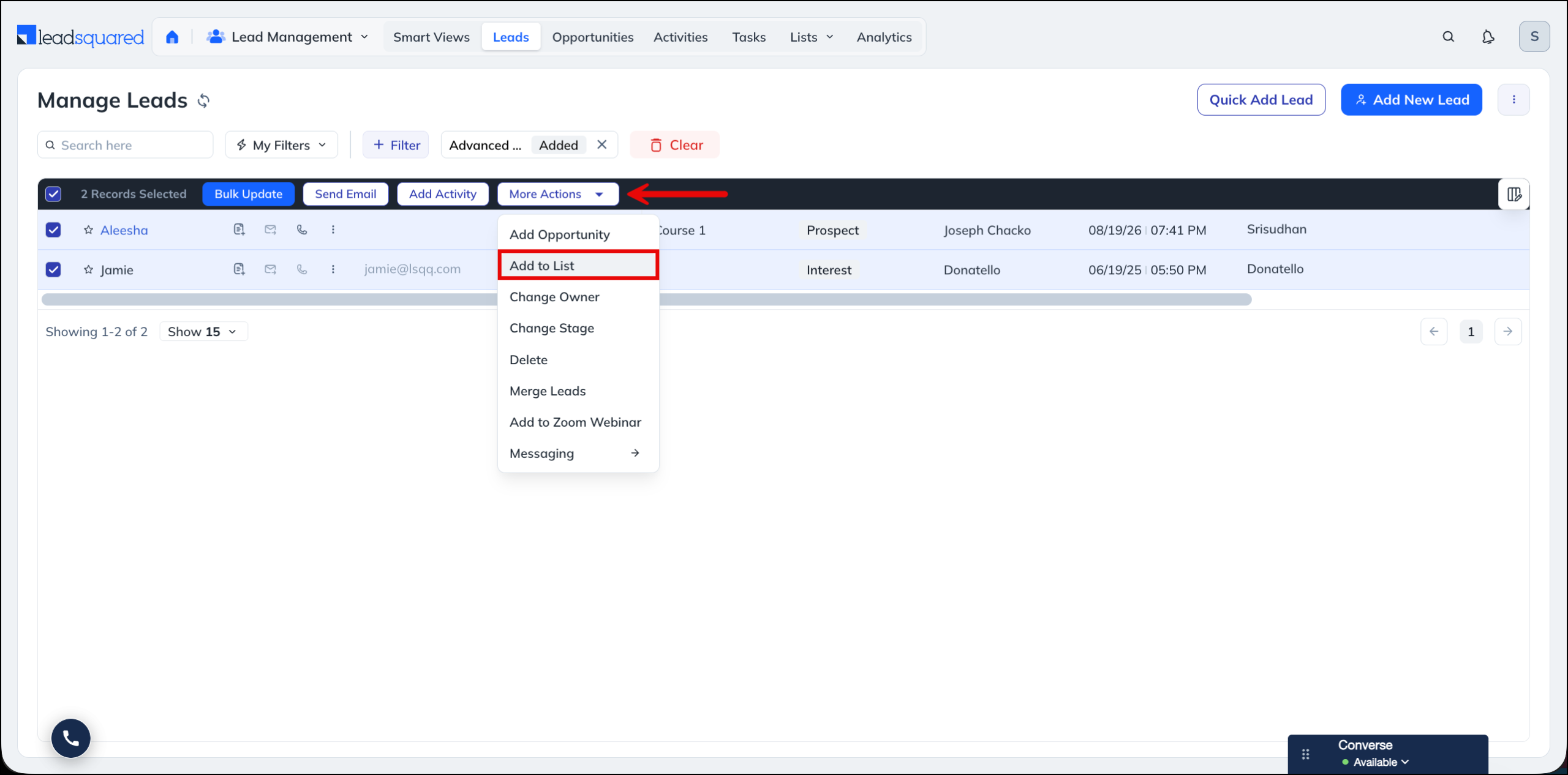Open the column customization icon
This screenshot has height=775, width=1568.
[x=1514, y=194]
